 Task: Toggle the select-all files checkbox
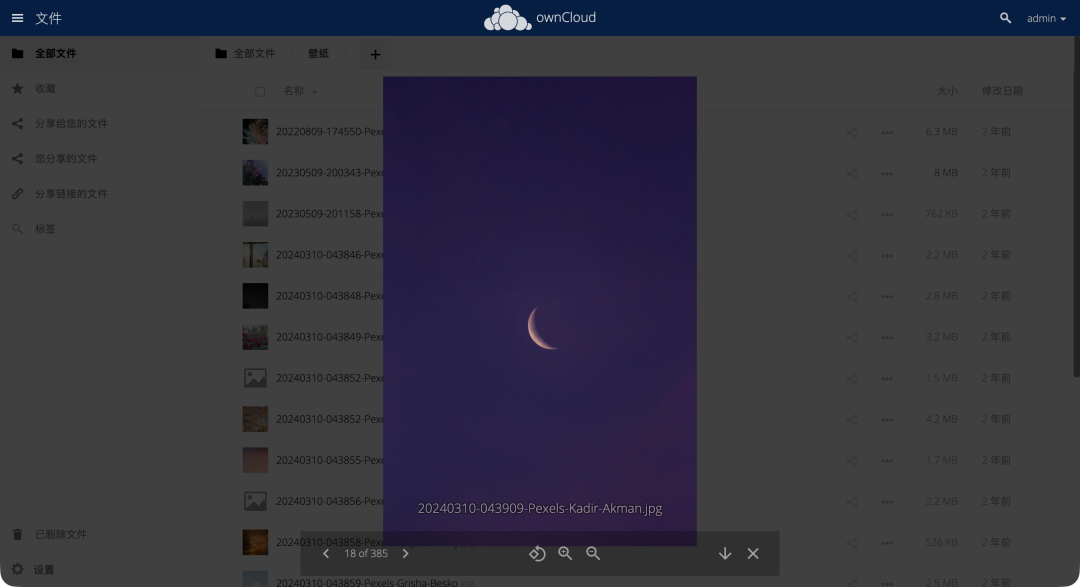coord(260,91)
